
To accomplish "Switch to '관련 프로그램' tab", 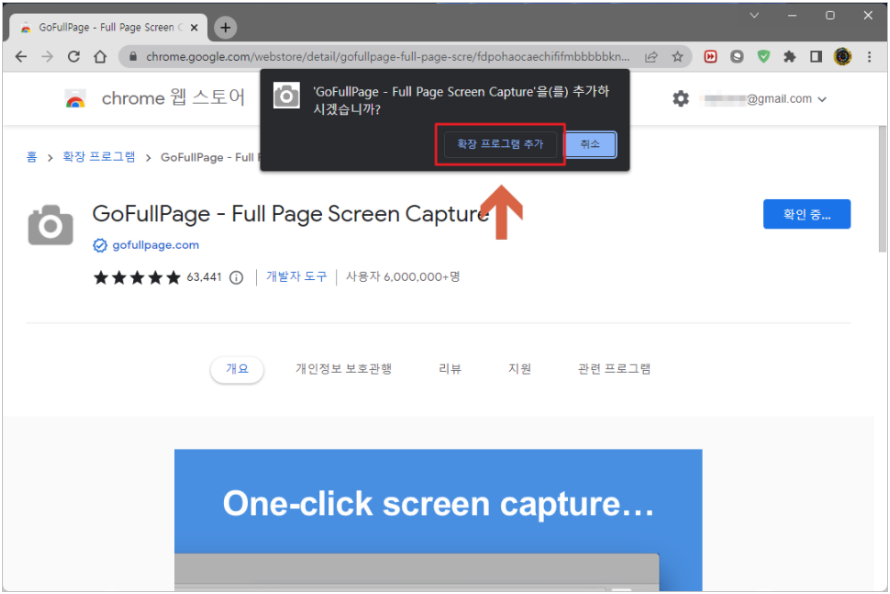I will coord(614,369).
